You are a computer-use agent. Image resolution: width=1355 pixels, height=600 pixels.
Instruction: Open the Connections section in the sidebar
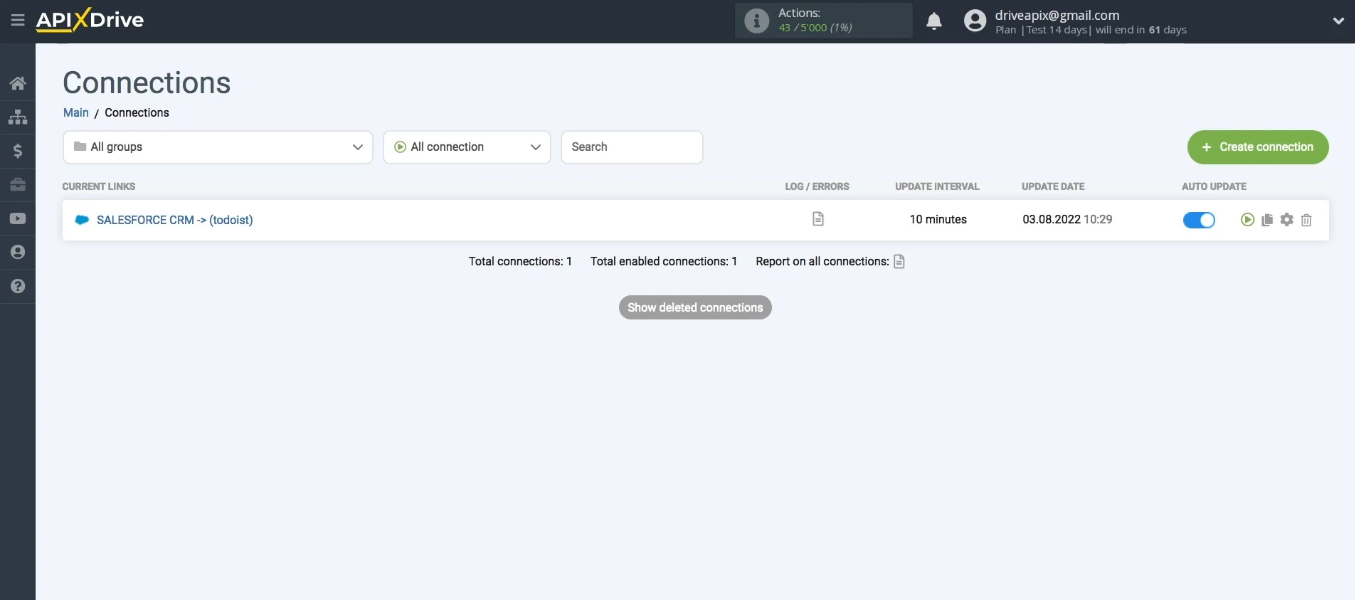pos(17,117)
